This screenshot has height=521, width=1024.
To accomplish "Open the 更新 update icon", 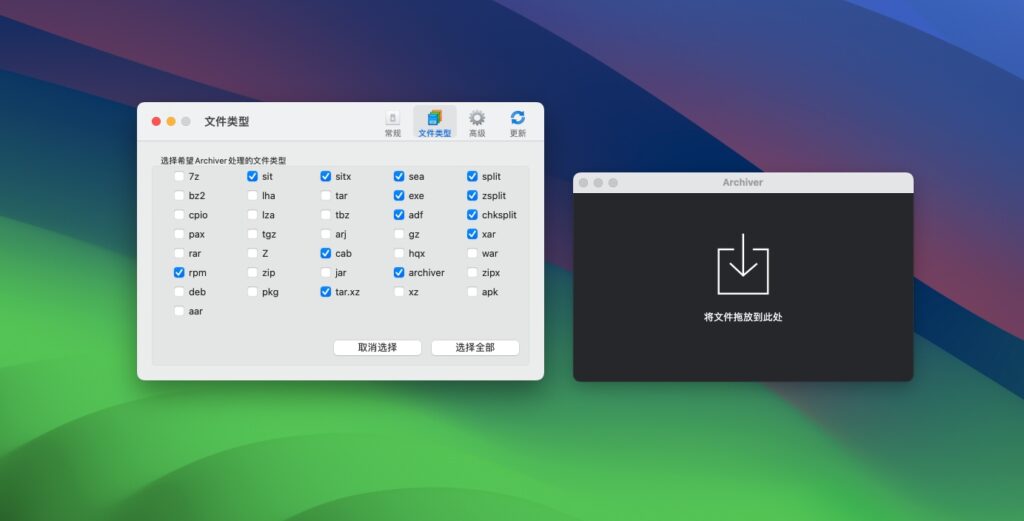I will click(x=518, y=123).
